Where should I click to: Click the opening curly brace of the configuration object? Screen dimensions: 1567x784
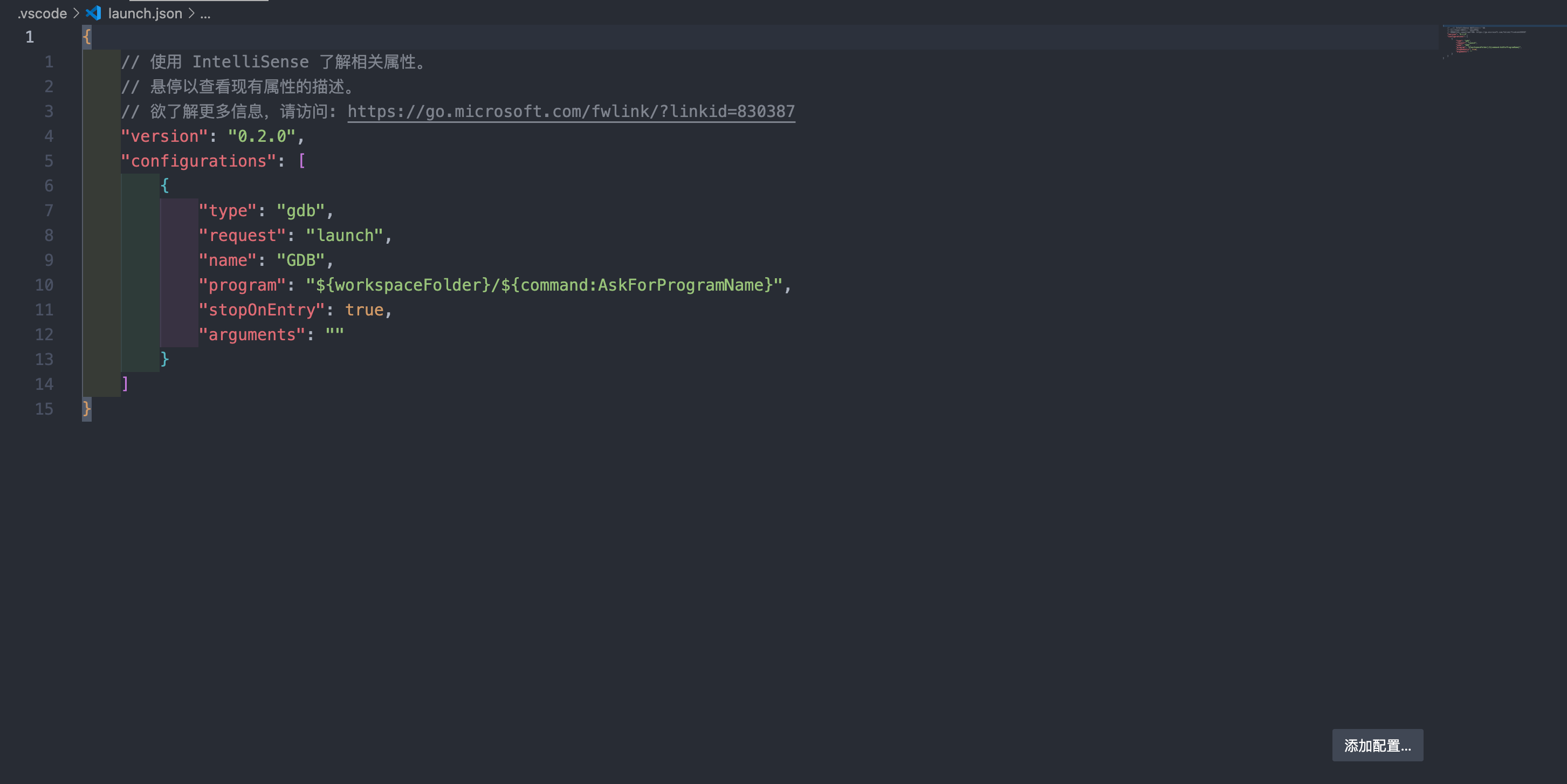point(164,185)
